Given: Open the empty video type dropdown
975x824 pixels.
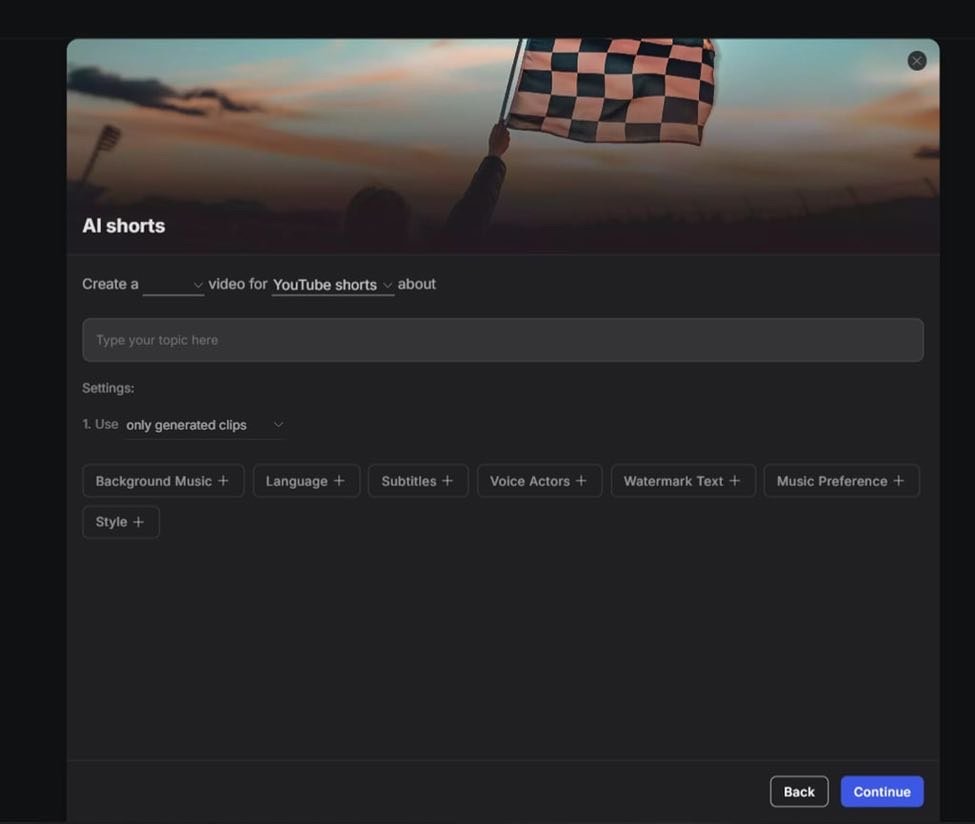Looking at the screenshot, I should (173, 285).
